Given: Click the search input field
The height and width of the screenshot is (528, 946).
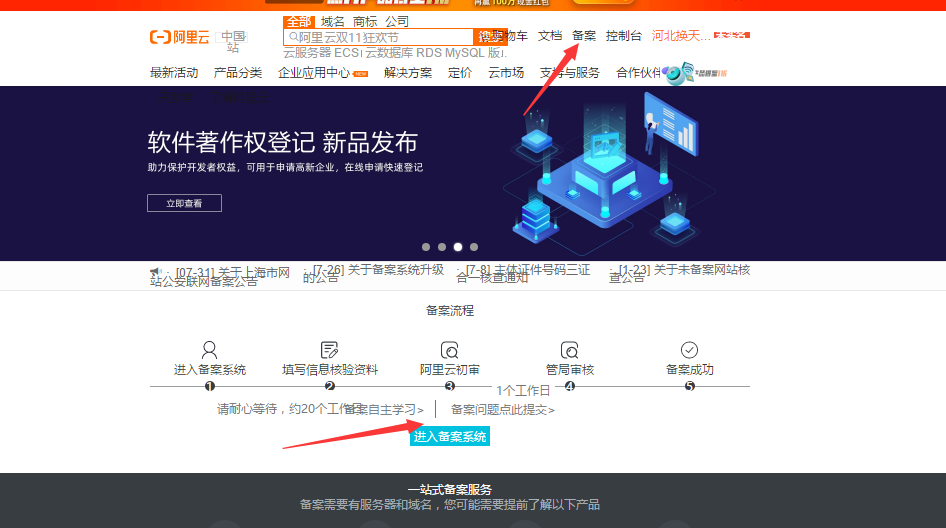Looking at the screenshot, I should coord(378,37).
